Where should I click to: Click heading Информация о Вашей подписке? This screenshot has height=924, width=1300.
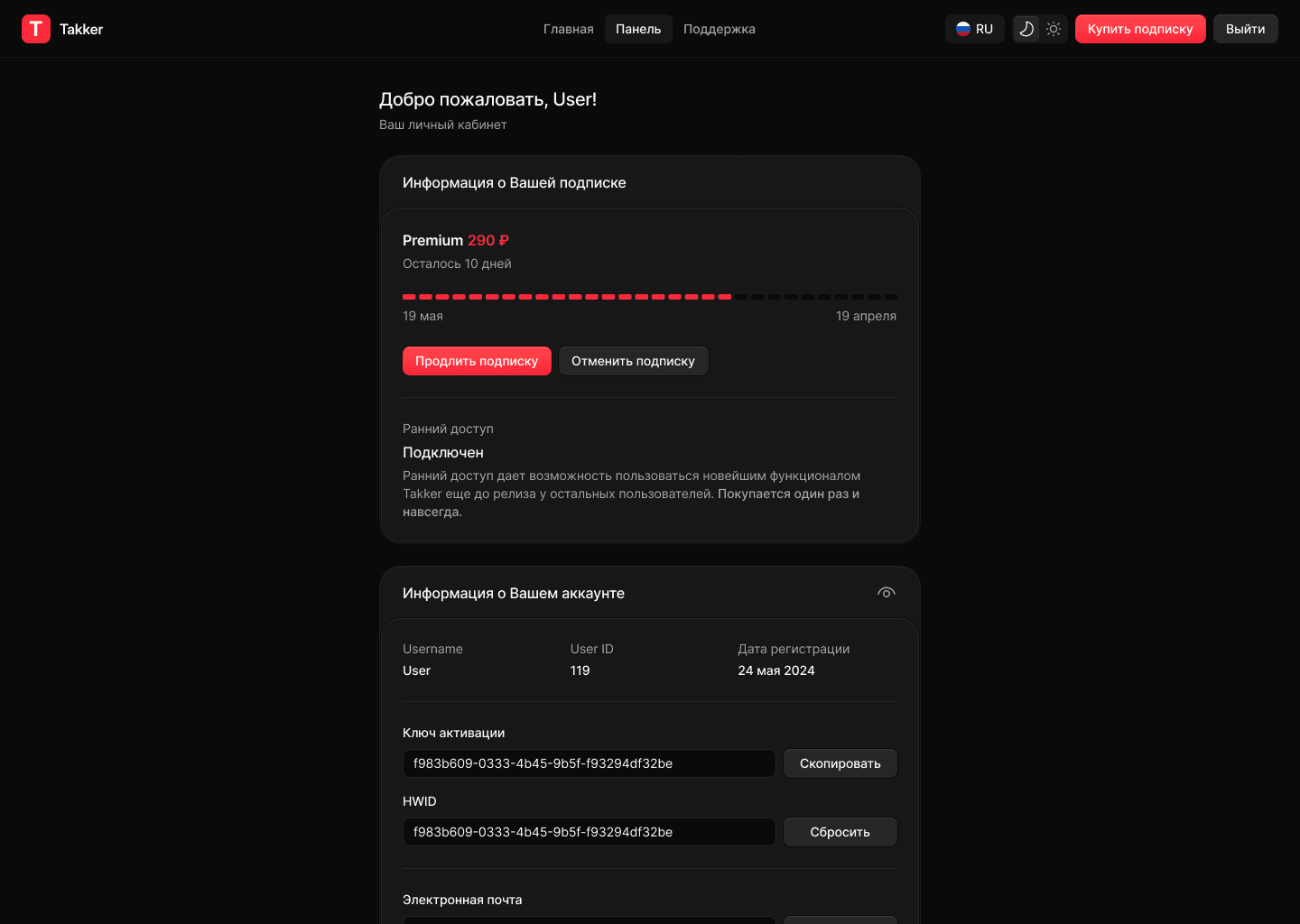[x=515, y=182]
